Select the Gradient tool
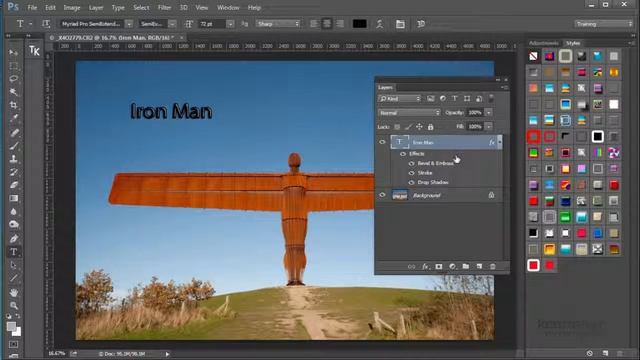This screenshot has width=640, height=360. click(x=13, y=198)
